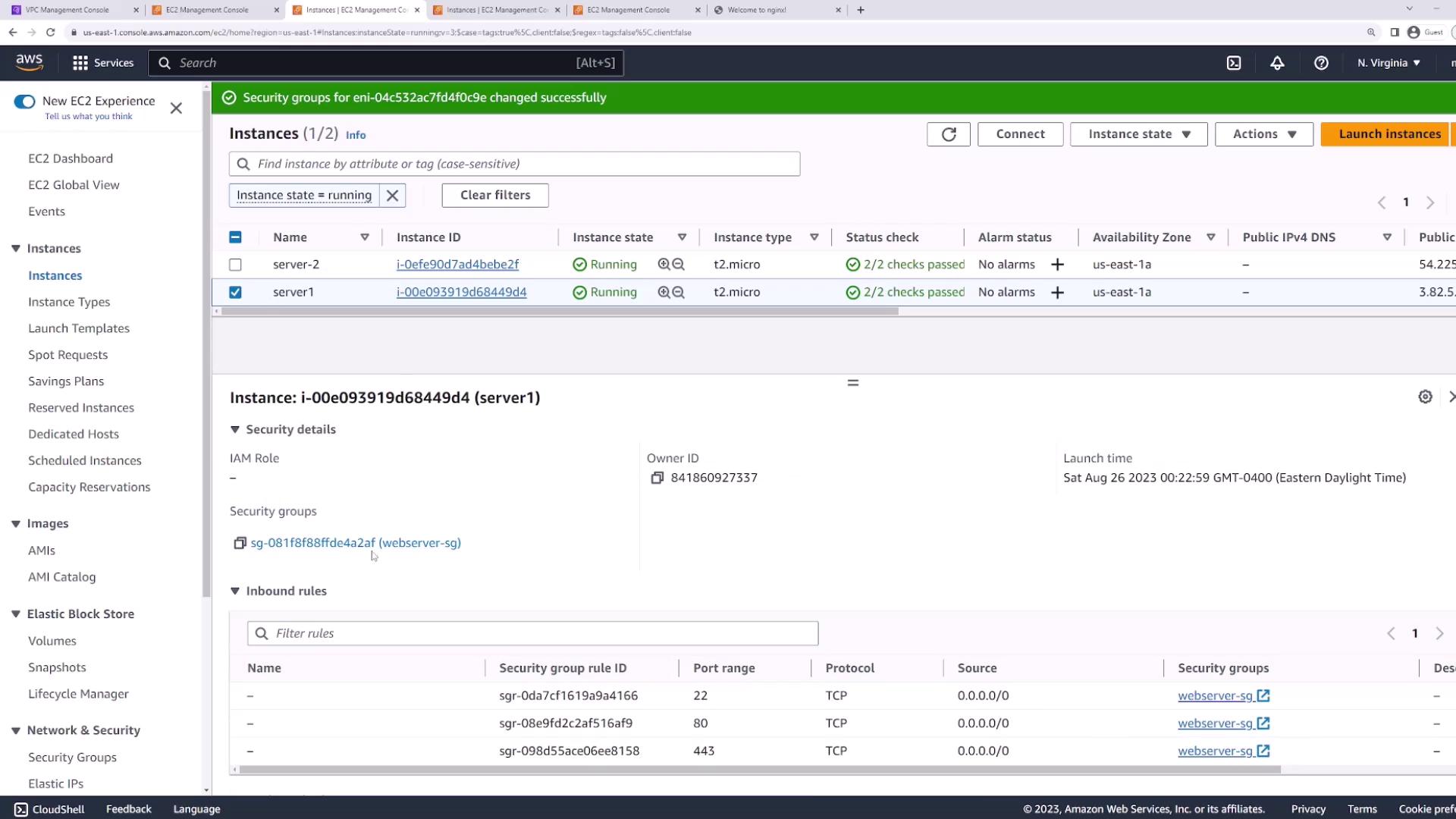Click the help question mark icon
Image resolution: width=1456 pixels, height=819 pixels.
pyautogui.click(x=1321, y=63)
